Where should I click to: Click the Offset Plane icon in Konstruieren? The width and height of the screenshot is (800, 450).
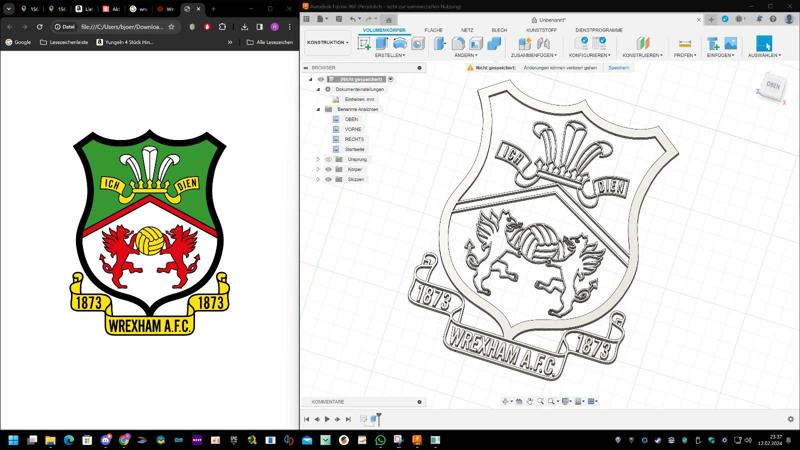click(643, 44)
